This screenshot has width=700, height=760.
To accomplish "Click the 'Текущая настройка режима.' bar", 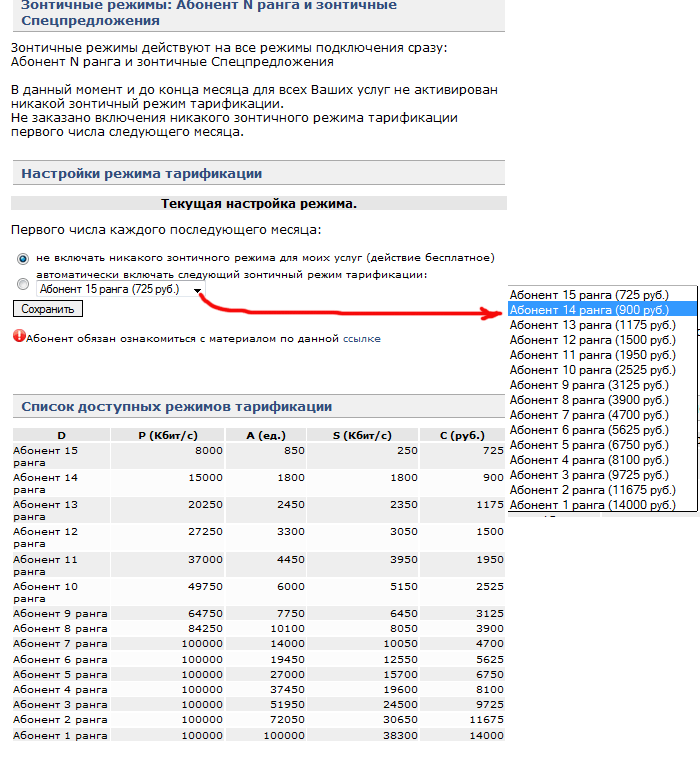I will click(x=259, y=204).
